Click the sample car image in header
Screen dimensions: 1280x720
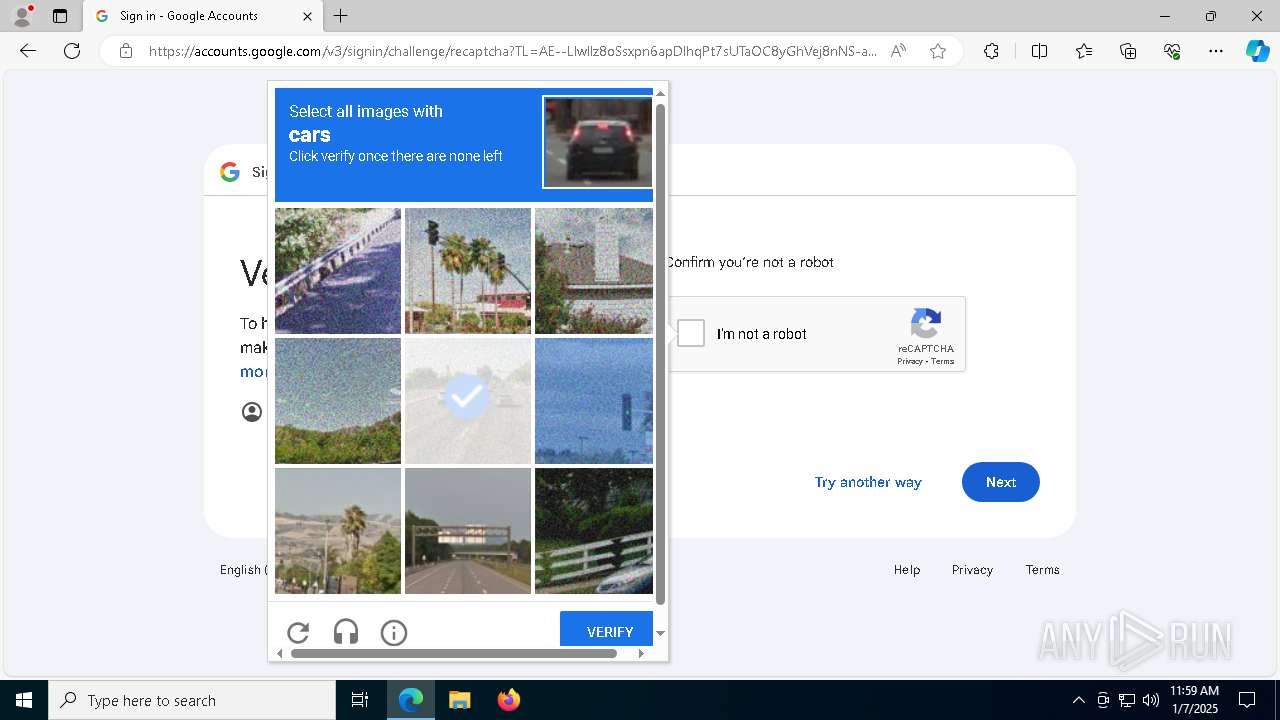coord(598,141)
